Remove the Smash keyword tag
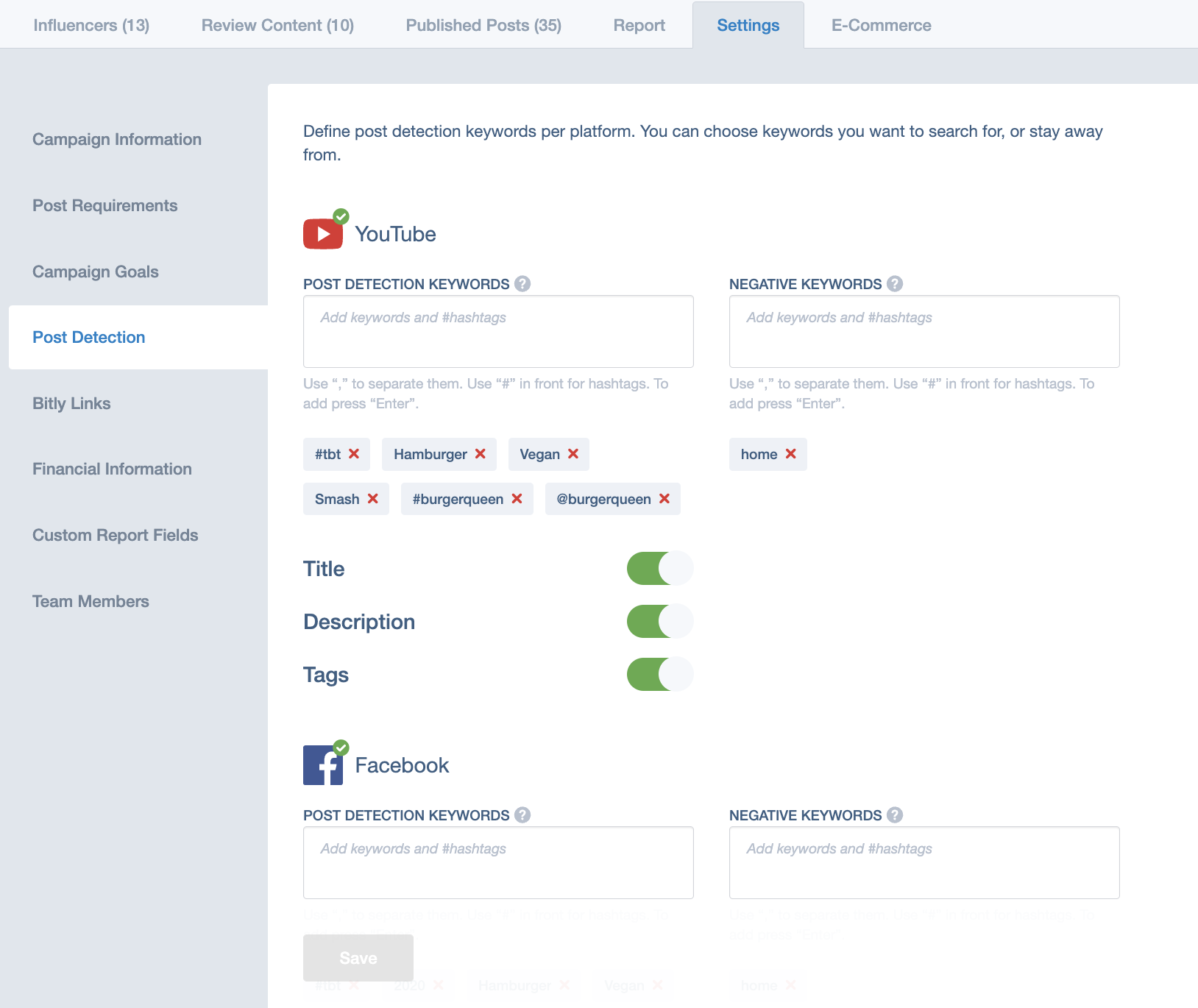Screen dimensions: 1198x1008 pos(373,499)
